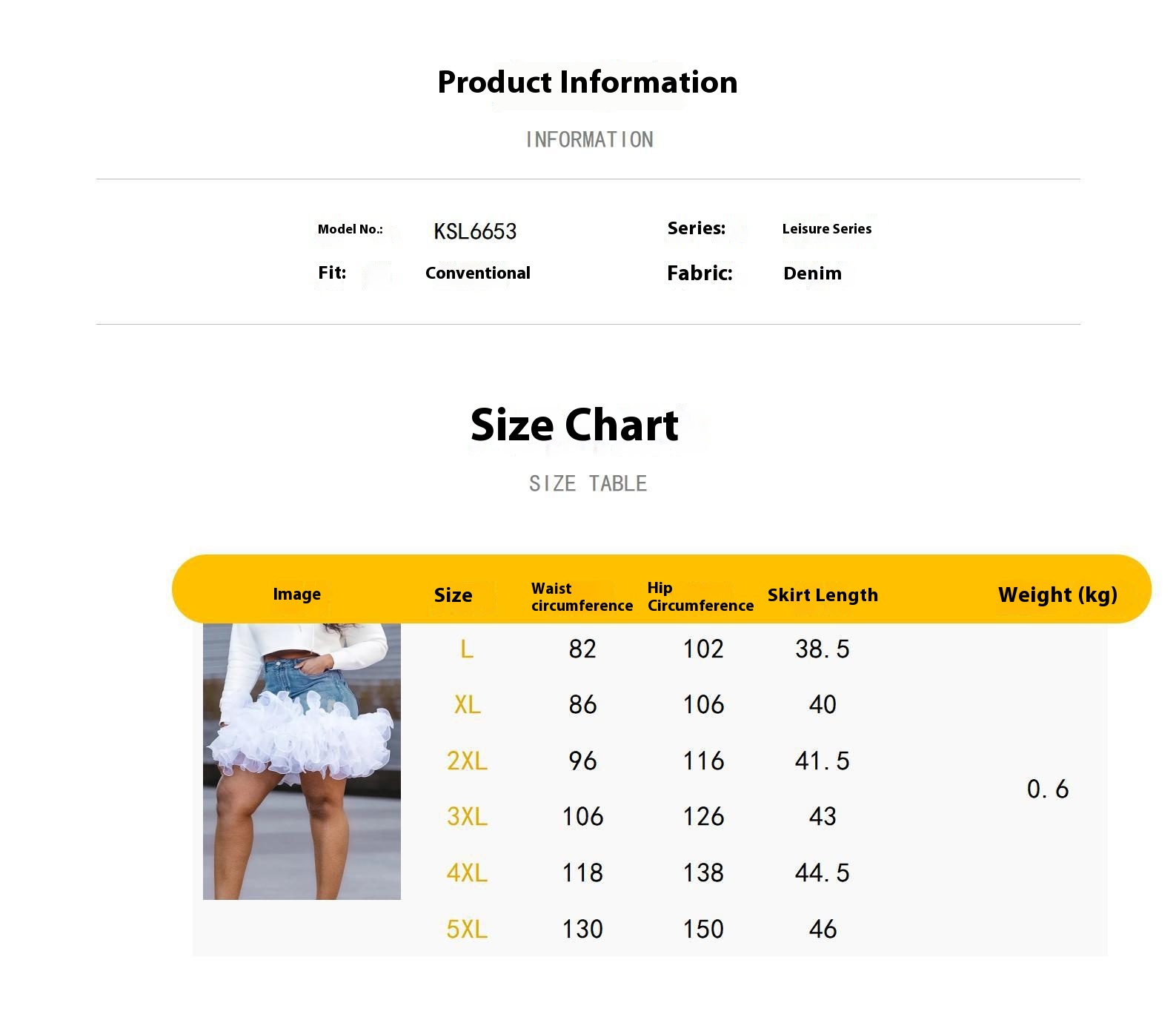The image size is (1176, 1020).
Task: Select the 3XL size label
Action: pos(467,817)
